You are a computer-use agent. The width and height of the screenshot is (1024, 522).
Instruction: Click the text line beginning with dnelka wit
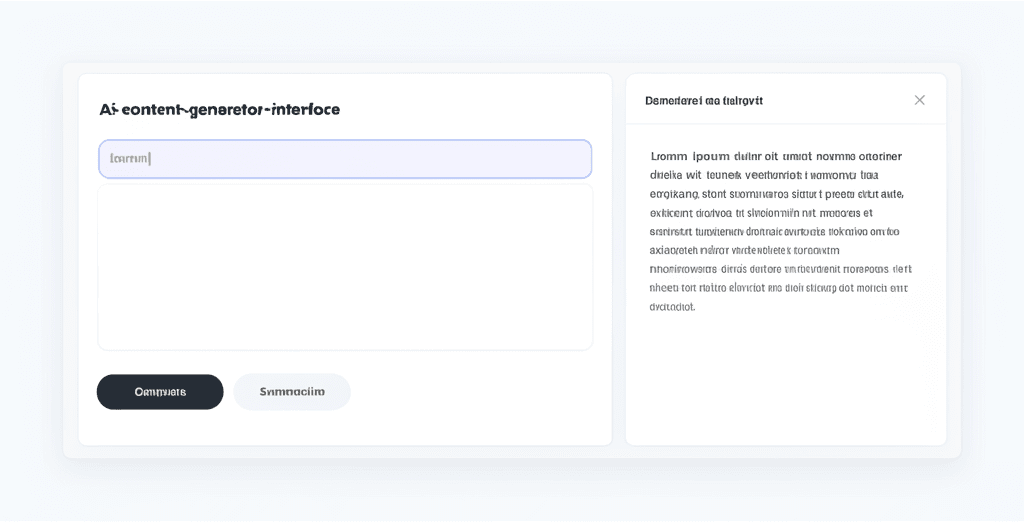click(x=764, y=175)
